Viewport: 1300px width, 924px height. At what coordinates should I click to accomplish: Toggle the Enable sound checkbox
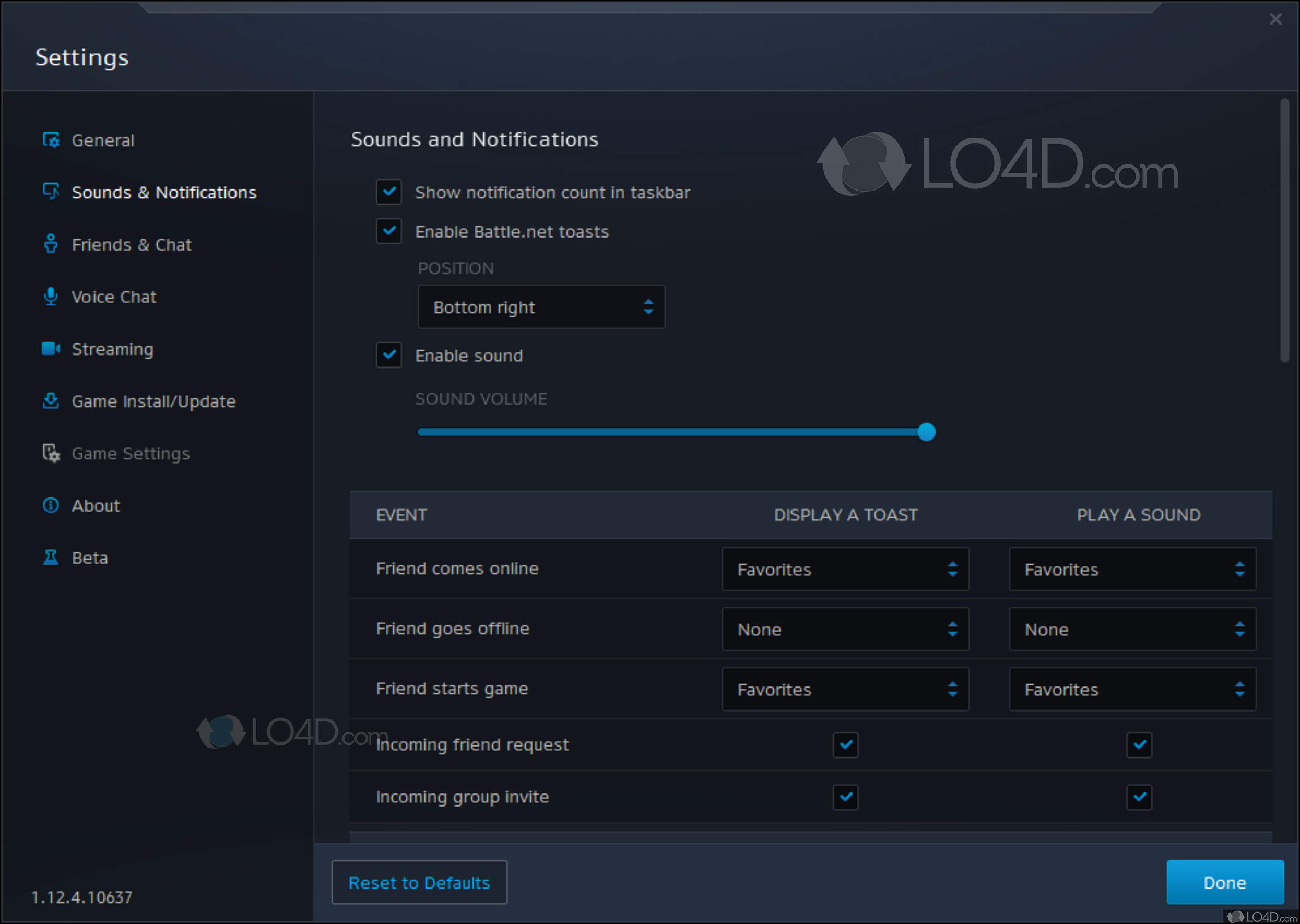pyautogui.click(x=388, y=355)
